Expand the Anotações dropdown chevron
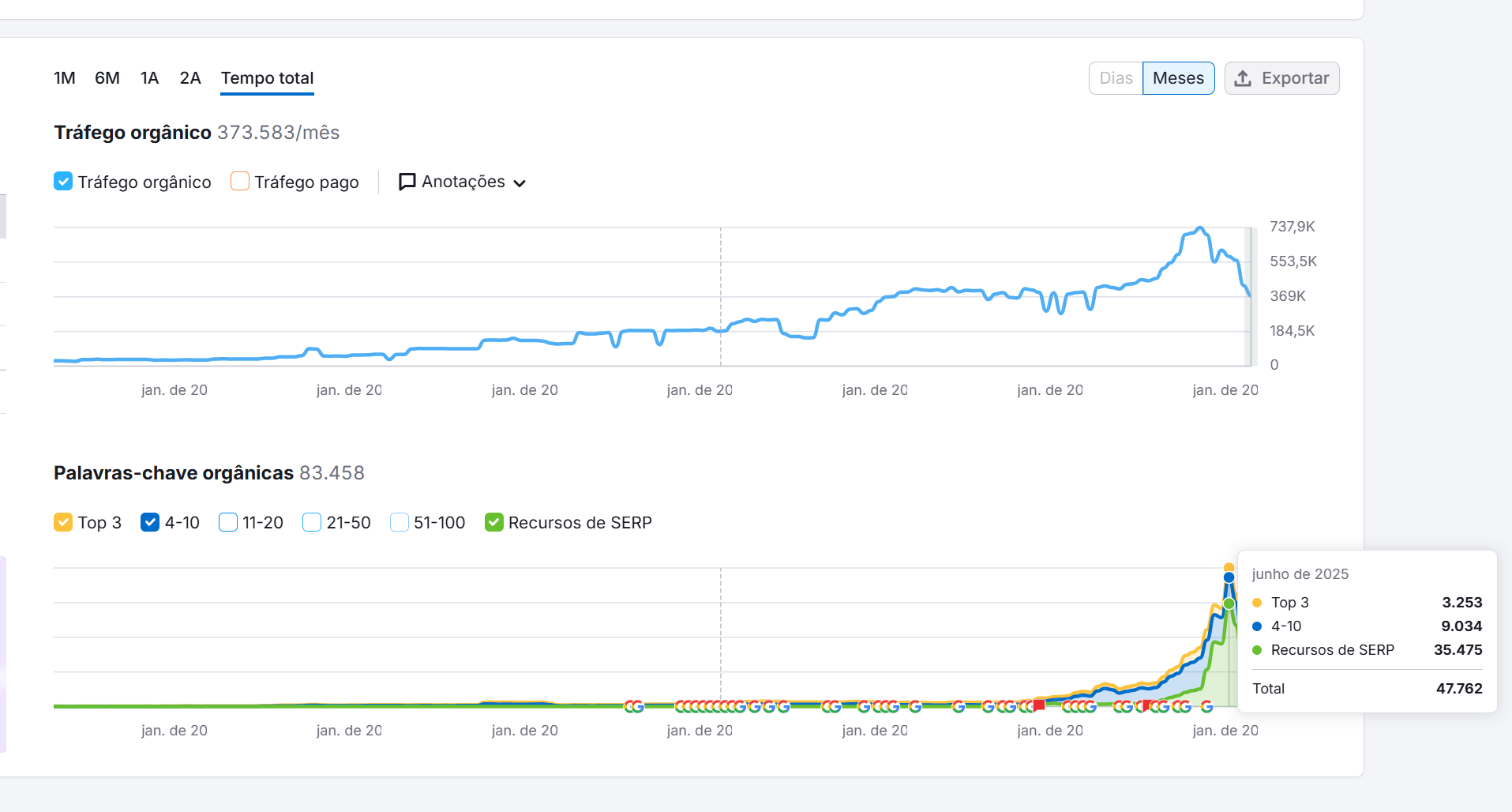1512x812 pixels. pos(520,183)
